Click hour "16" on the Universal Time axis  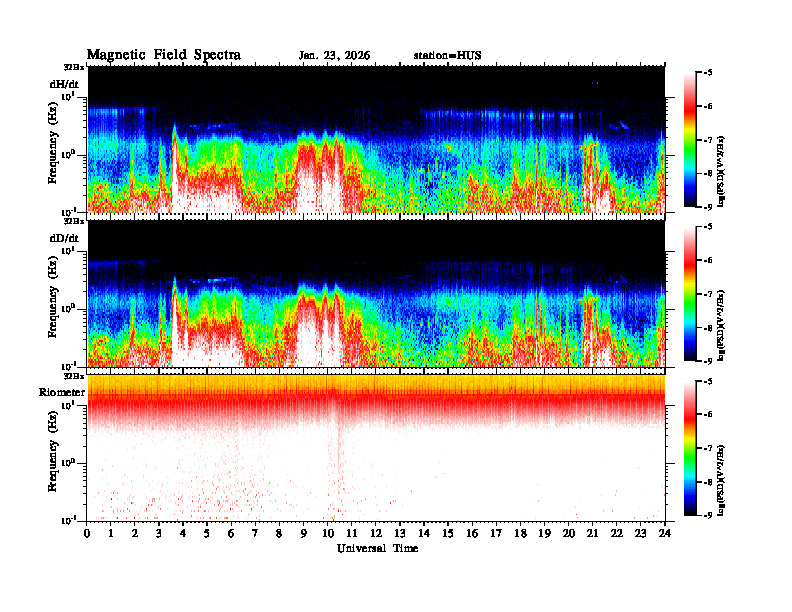coord(472,533)
